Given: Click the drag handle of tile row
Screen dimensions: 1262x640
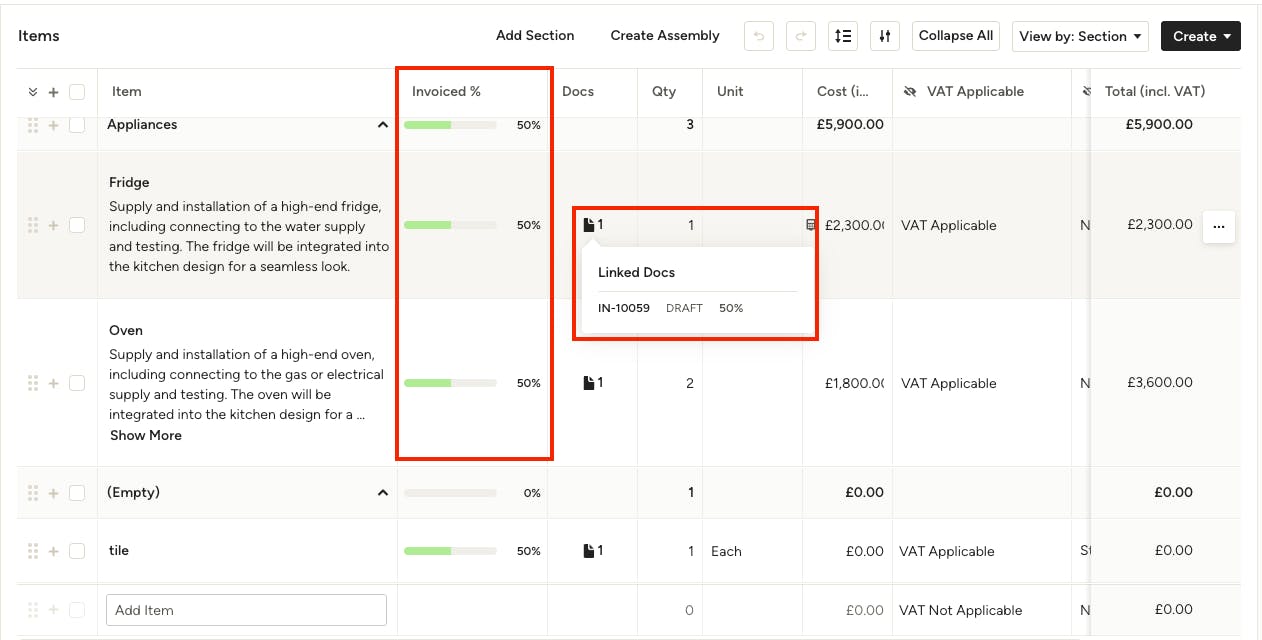Looking at the screenshot, I should click(33, 551).
